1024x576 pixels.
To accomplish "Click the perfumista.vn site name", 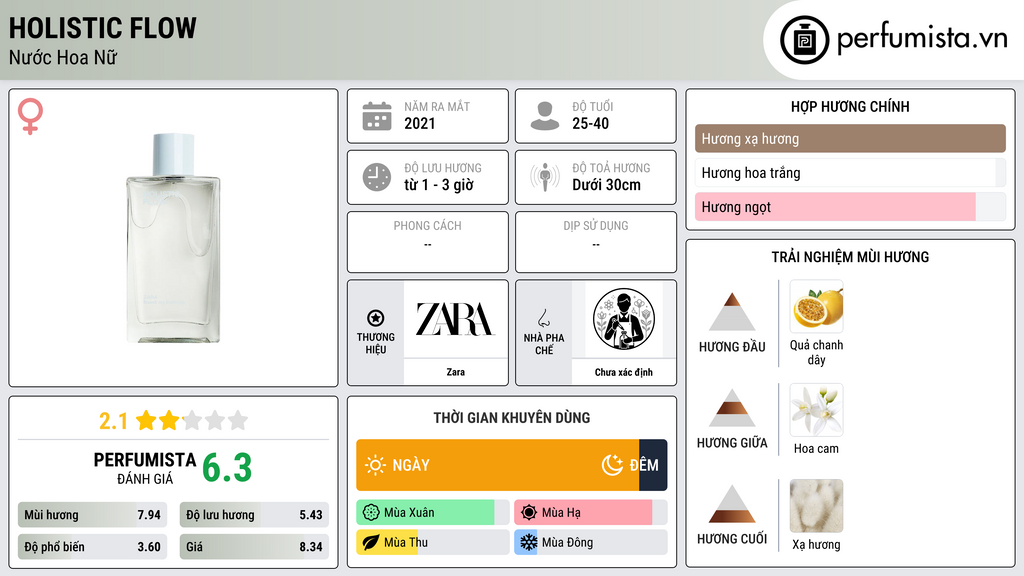I will 922,39.
